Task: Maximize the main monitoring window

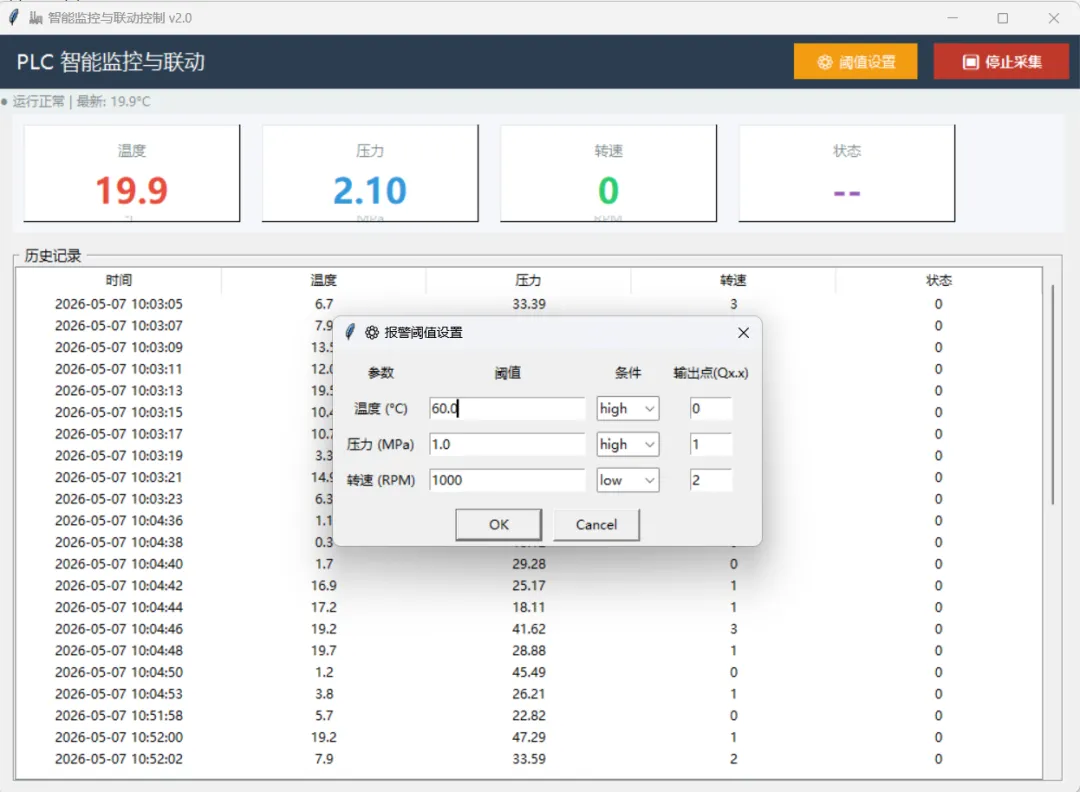Action: [1003, 18]
